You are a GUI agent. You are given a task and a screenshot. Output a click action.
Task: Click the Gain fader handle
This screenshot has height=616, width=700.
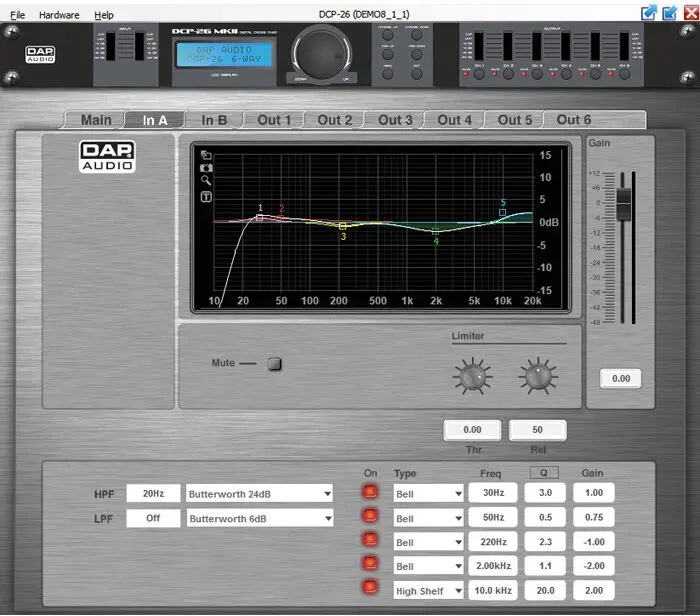(x=623, y=204)
